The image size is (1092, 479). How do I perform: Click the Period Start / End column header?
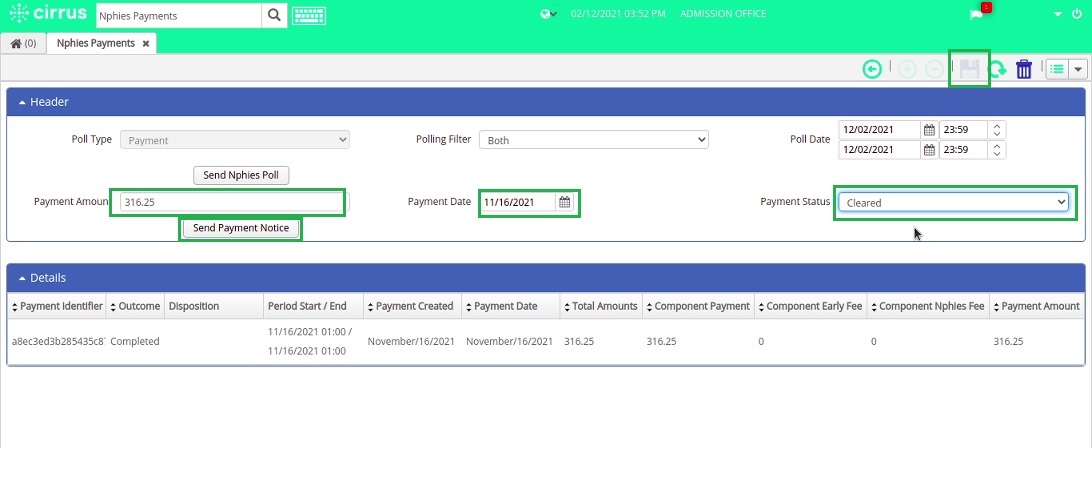coord(313,306)
